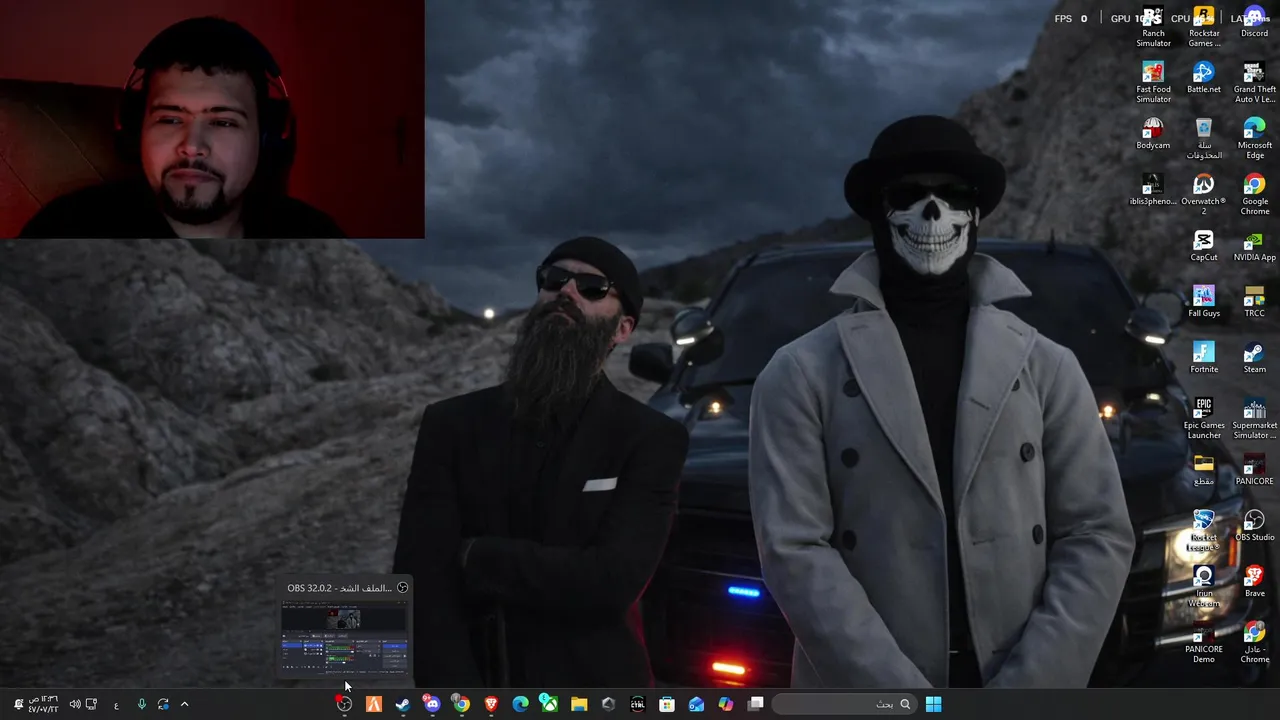The image size is (1280, 720).
Task: Open File Explorer from the taskbar
Action: pyautogui.click(x=579, y=704)
